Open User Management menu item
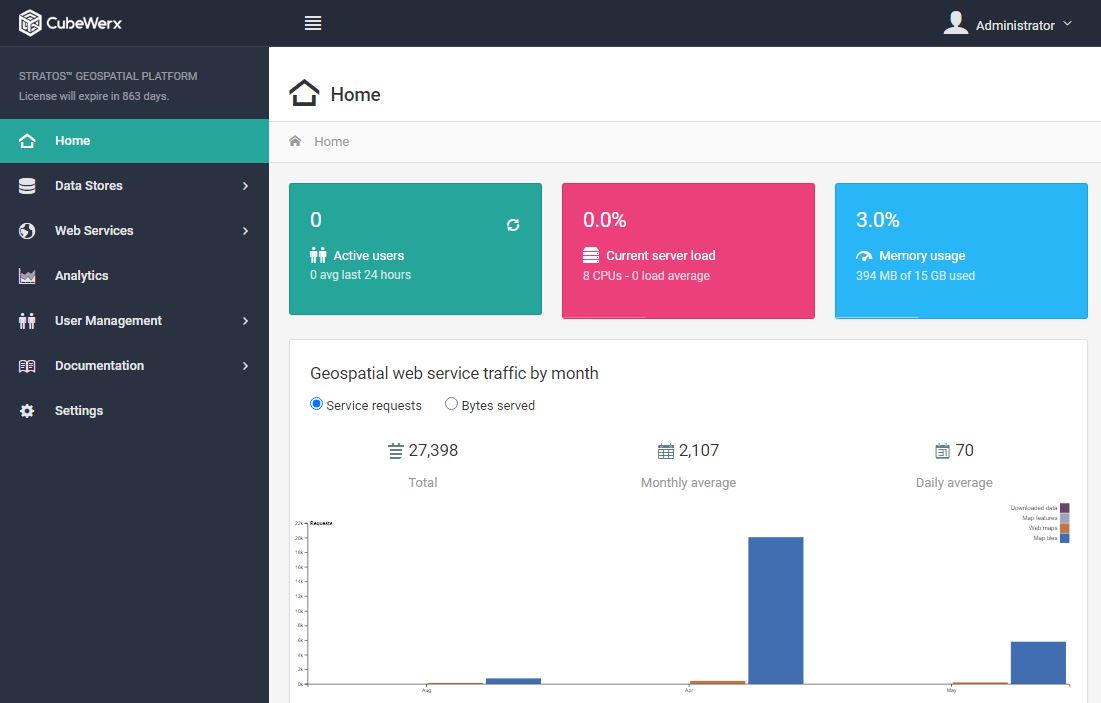The image size is (1101, 703). (x=134, y=320)
